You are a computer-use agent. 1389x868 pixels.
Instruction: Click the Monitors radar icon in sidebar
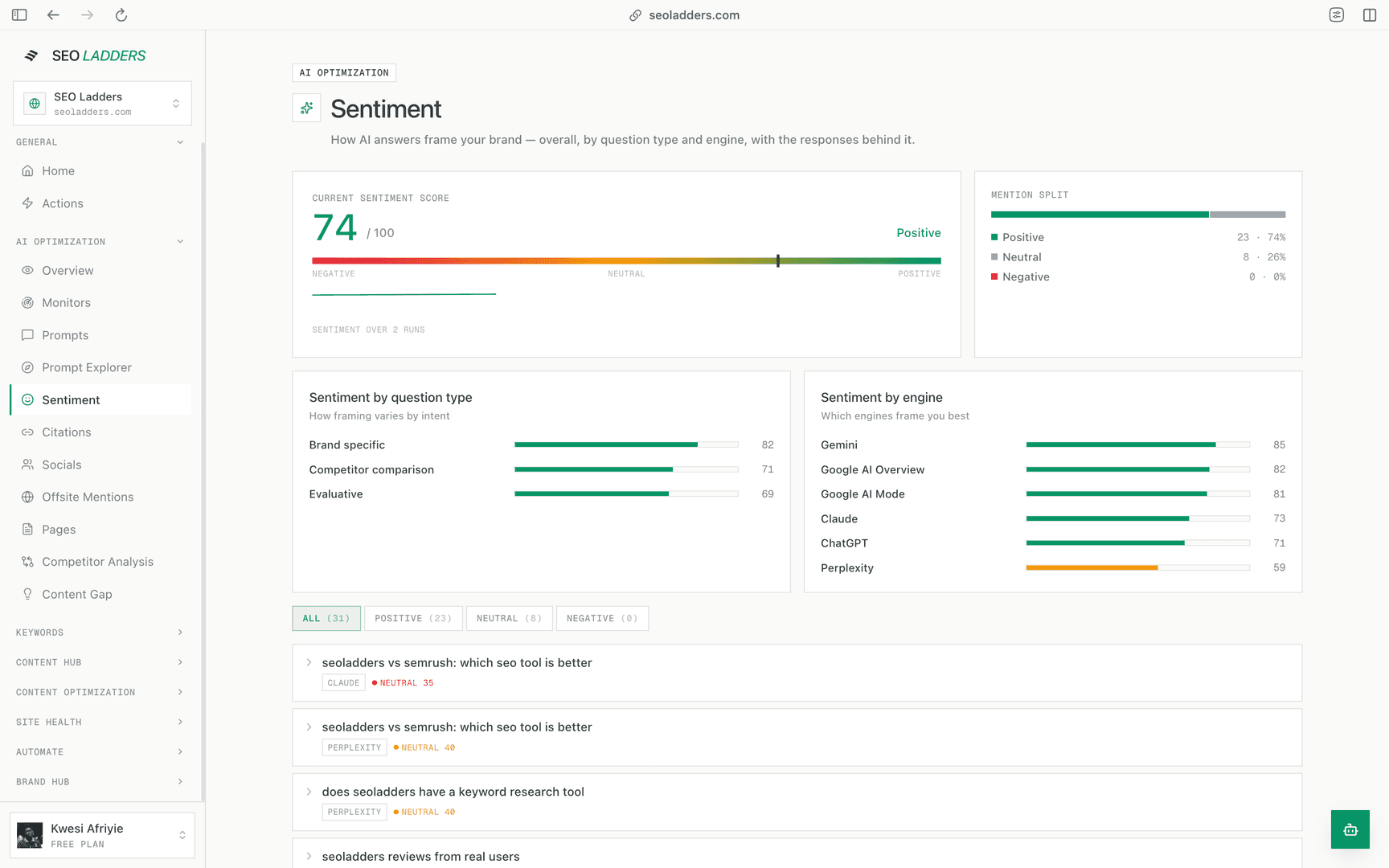click(27, 303)
